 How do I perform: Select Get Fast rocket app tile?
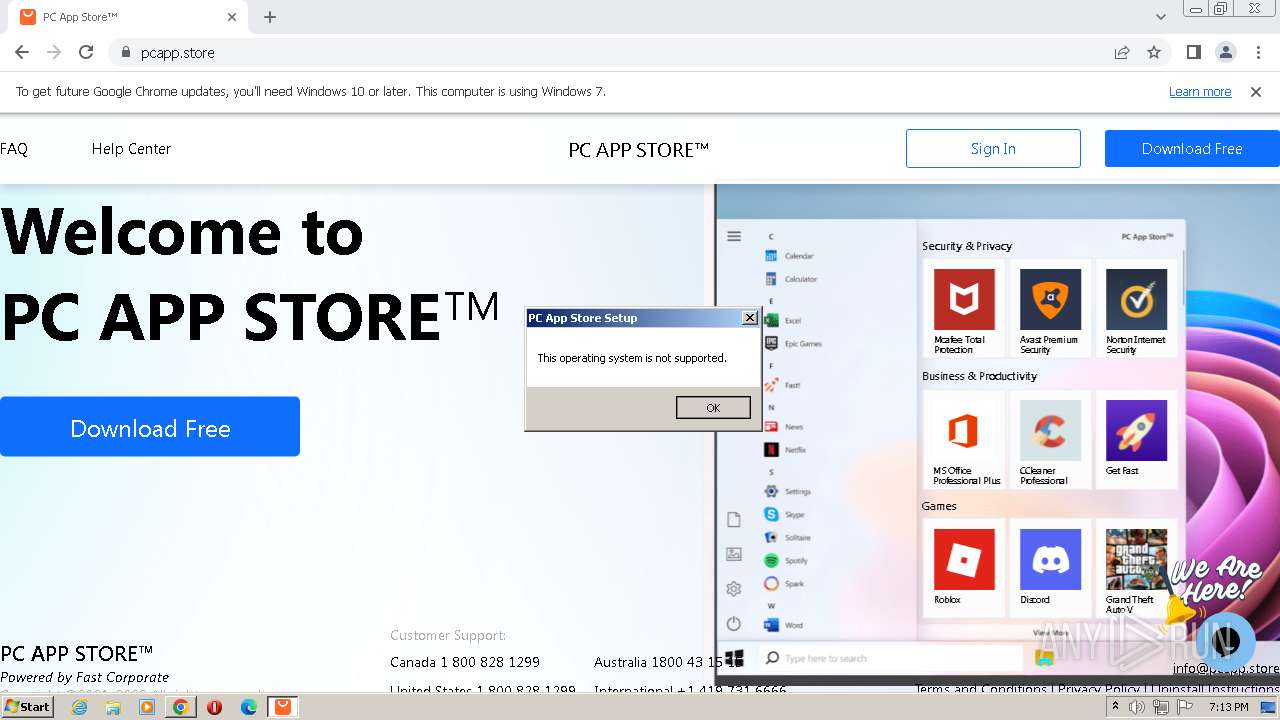(x=1136, y=440)
